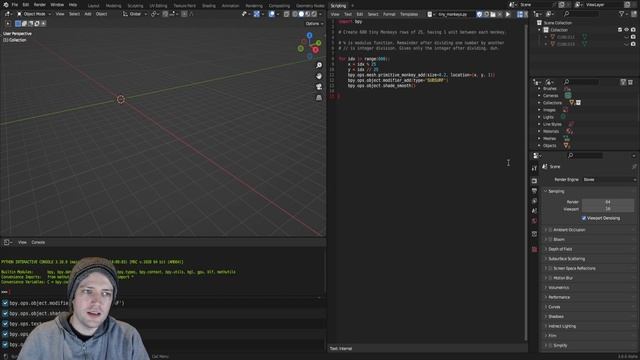Toggle camera view icon in viewport
Image resolution: width=640 pixels, height=360 pixels.
pyautogui.click(x=319, y=87)
